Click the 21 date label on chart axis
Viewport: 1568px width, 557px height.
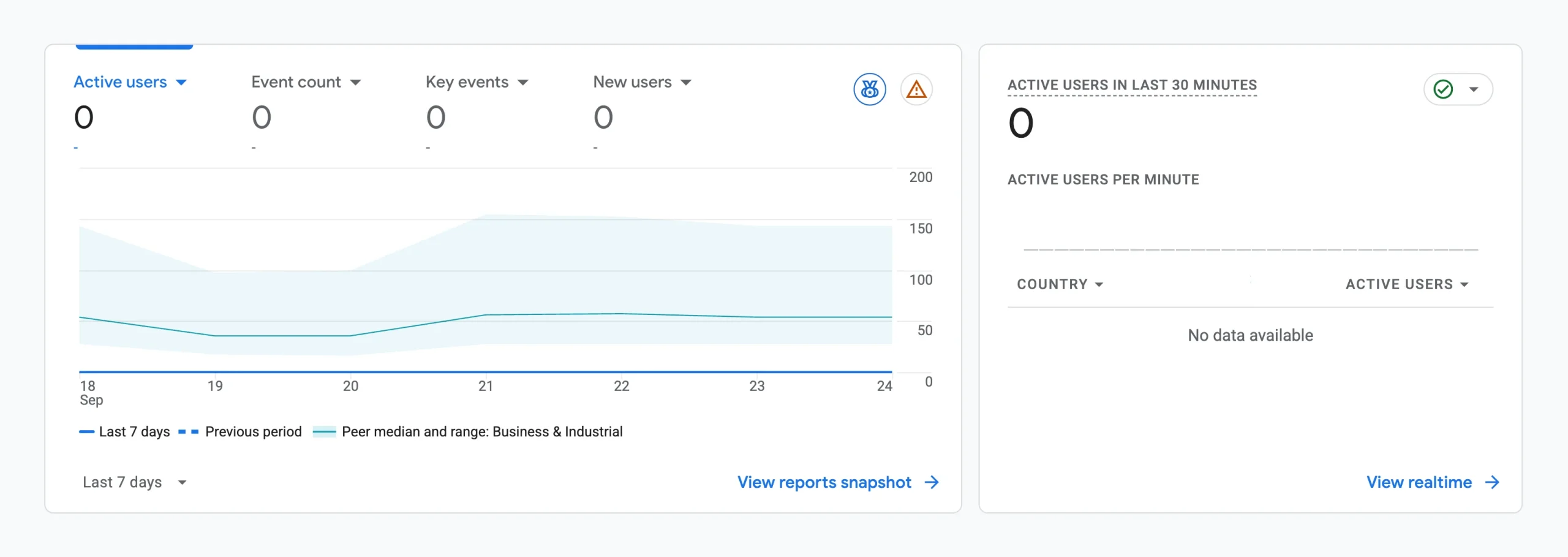(486, 386)
